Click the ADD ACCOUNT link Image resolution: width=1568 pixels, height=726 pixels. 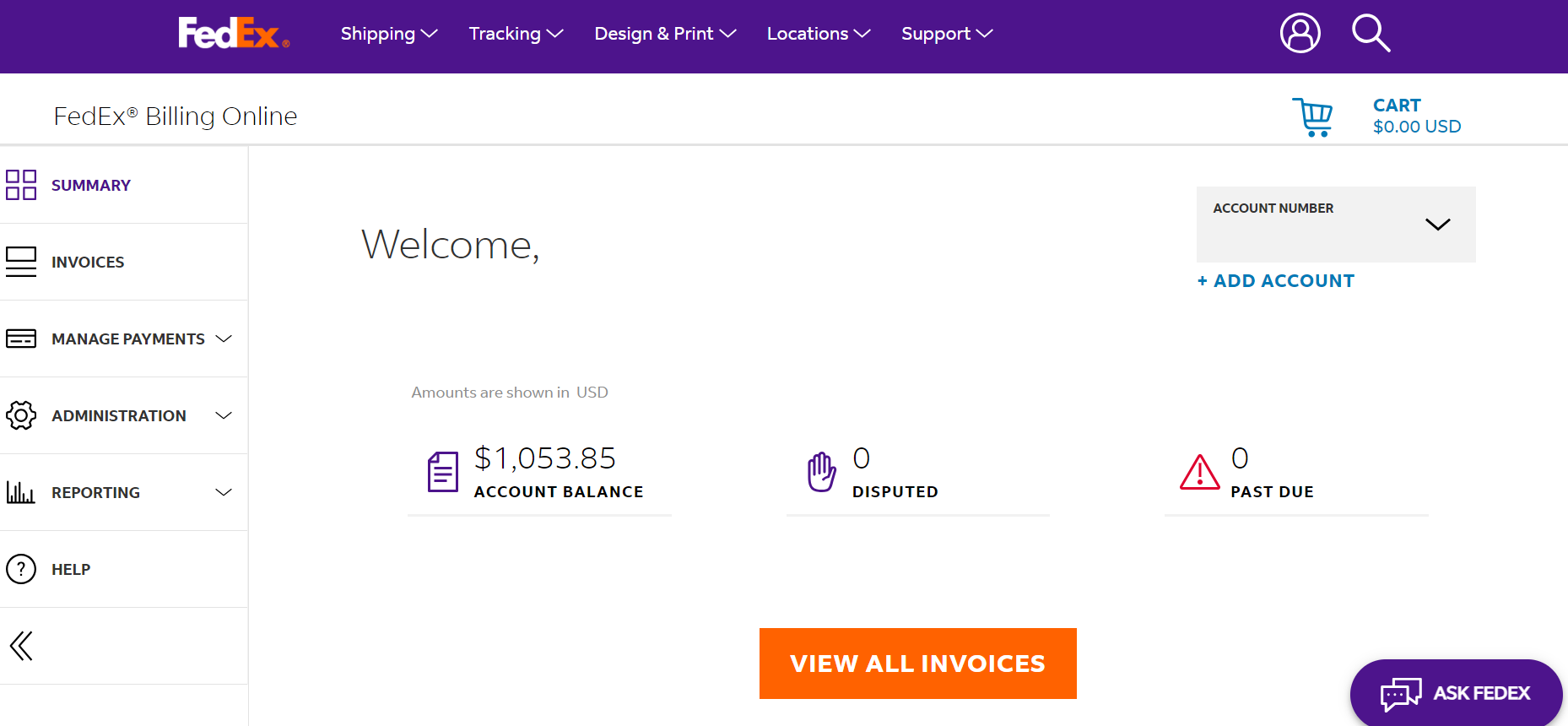click(x=1275, y=280)
